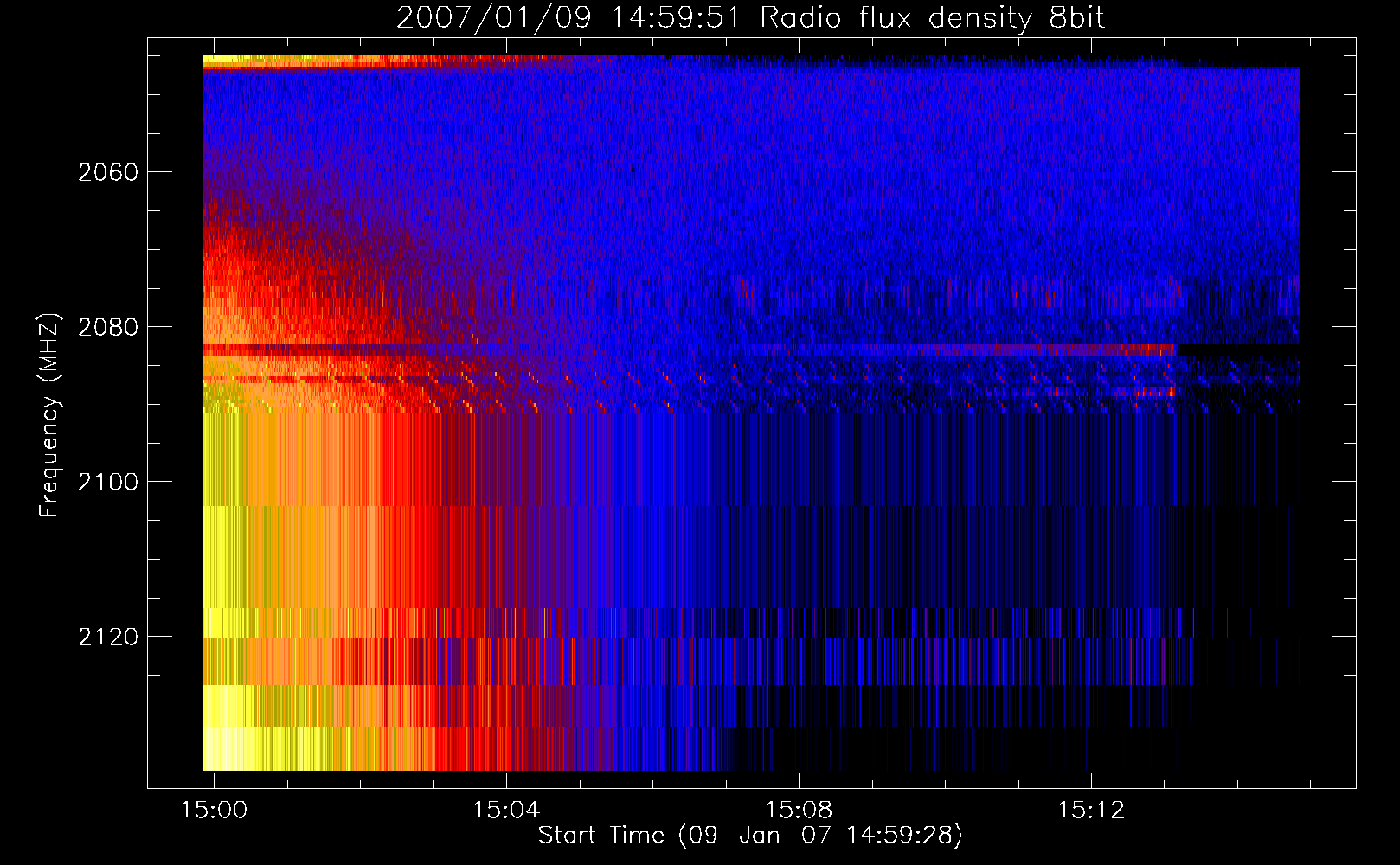Click the "Start Time" x-axis label text
The width and height of the screenshot is (1400, 865).
coord(600,835)
